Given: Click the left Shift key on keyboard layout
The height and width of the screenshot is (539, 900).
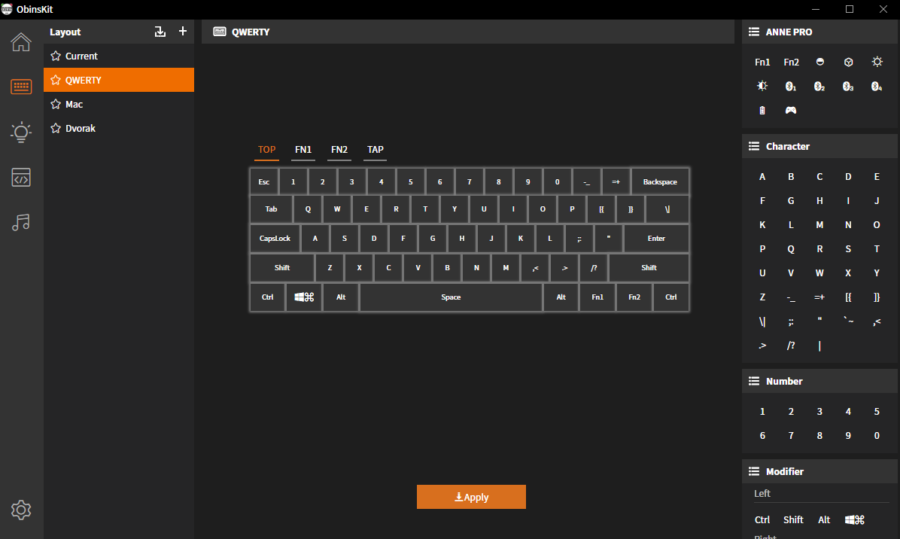Looking at the screenshot, I should tap(282, 268).
